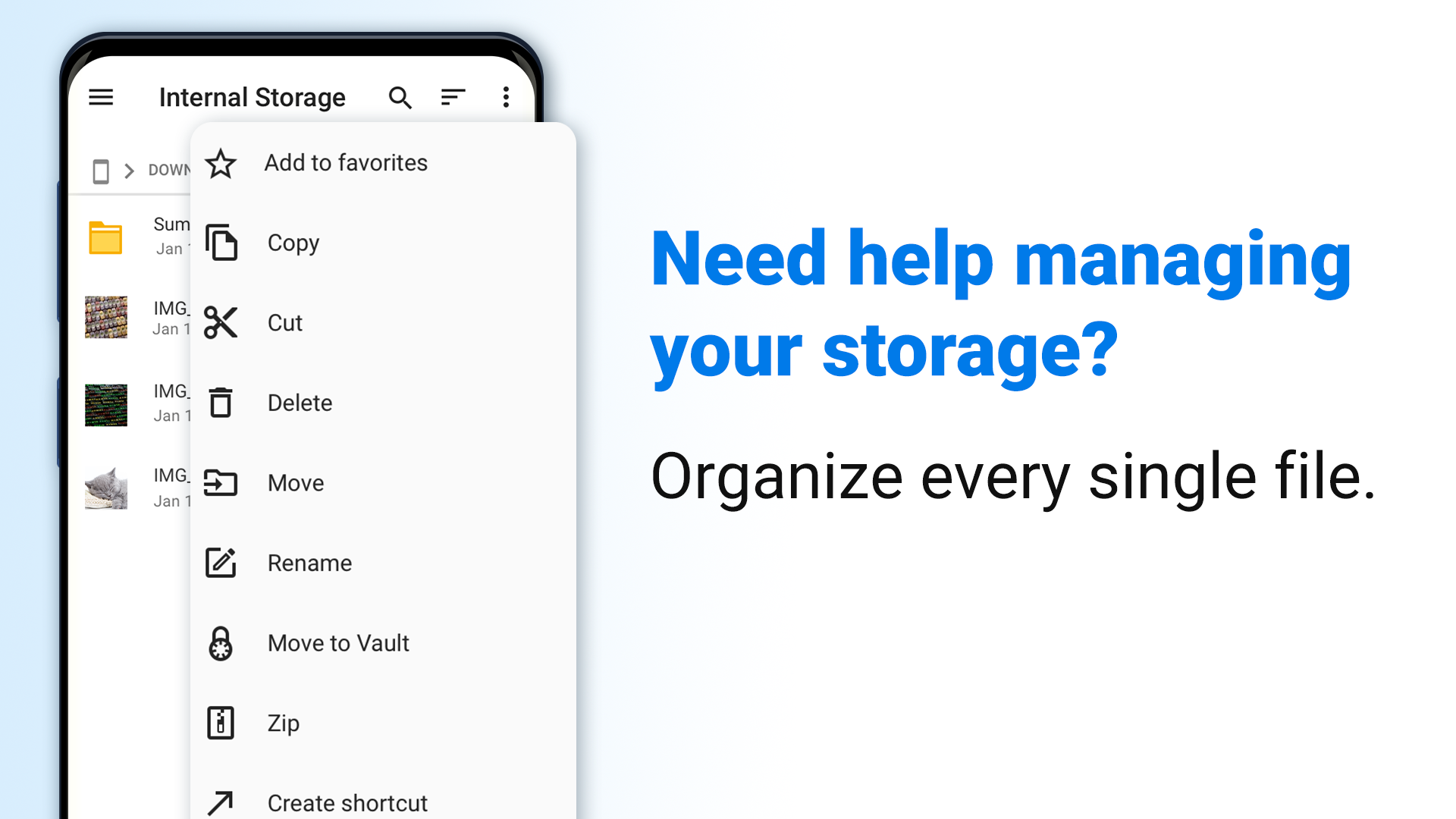Screen dimensions: 1456x819
Task: Click the Cut scissors icon
Action: 219,322
